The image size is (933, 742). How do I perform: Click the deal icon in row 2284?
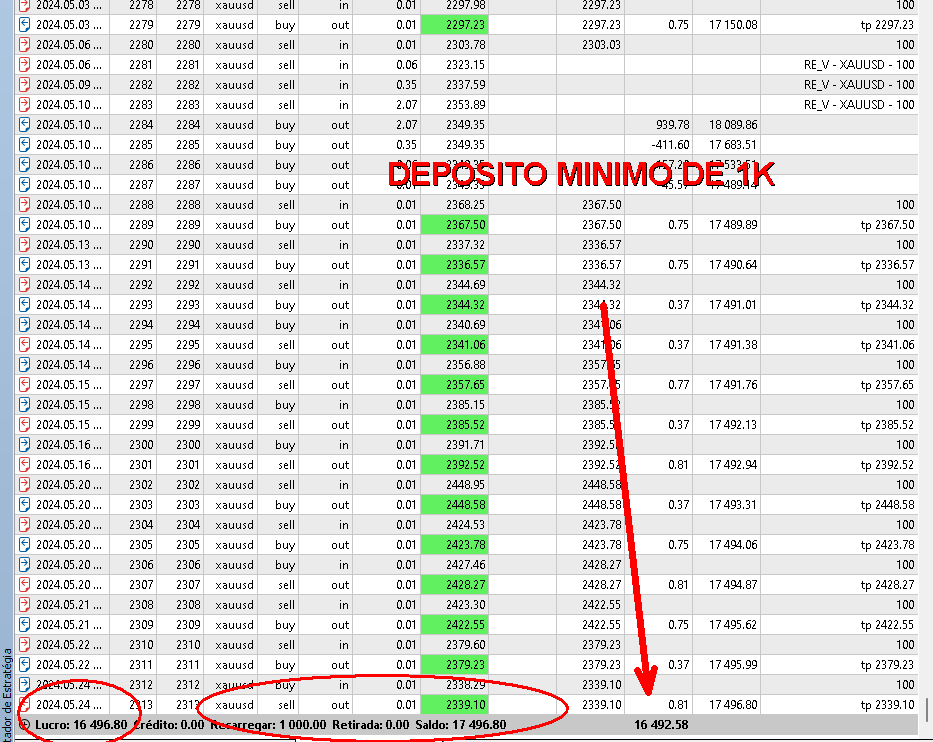[x=25, y=125]
